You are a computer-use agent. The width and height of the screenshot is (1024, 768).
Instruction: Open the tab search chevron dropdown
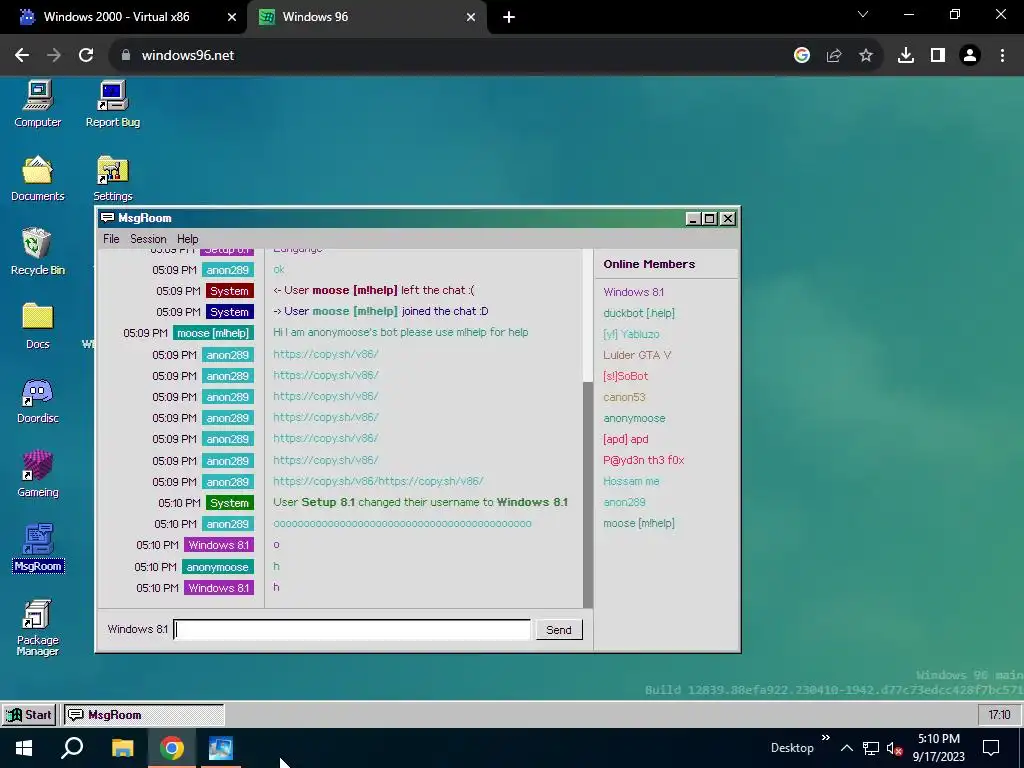863,14
